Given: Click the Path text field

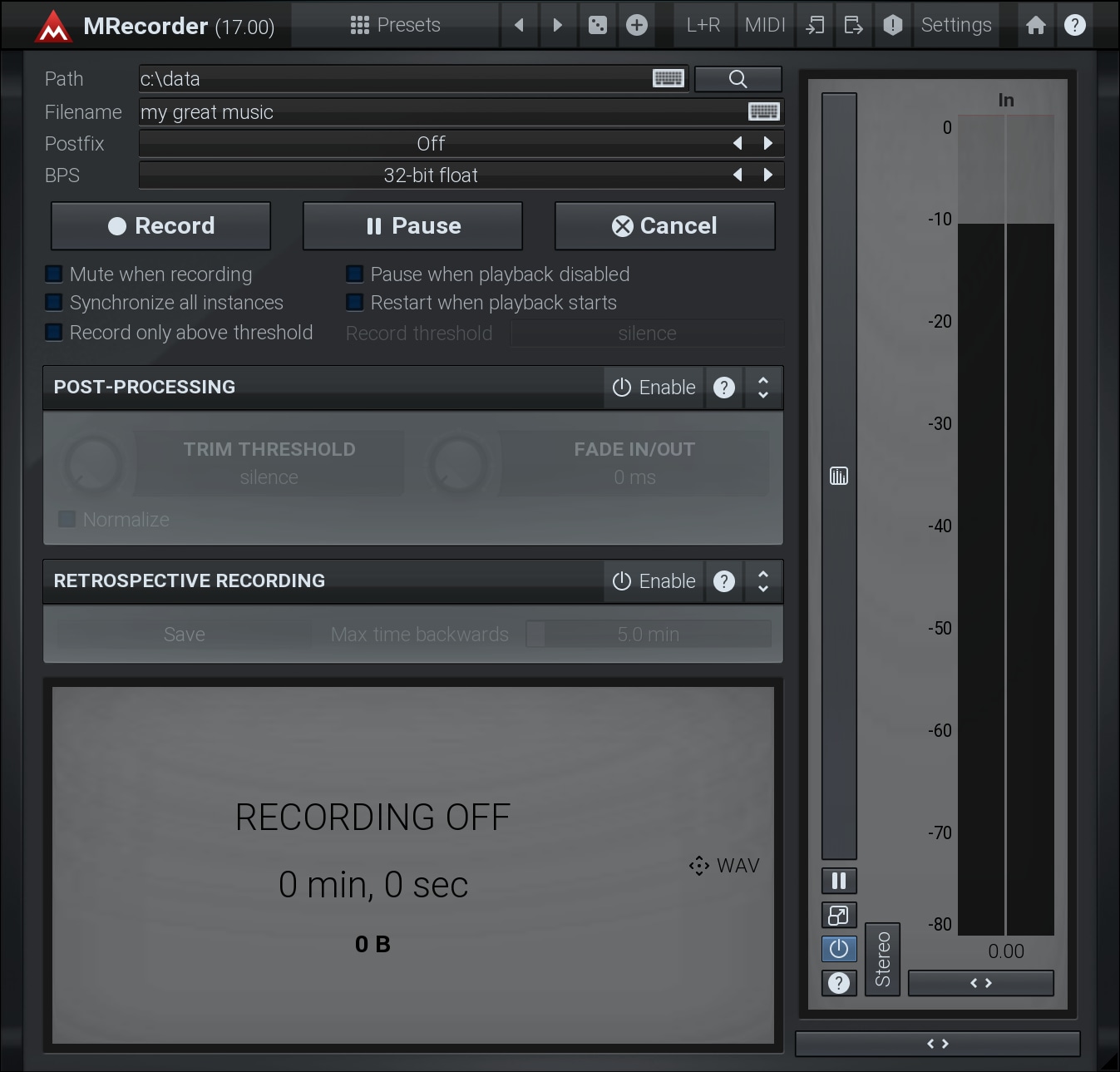Looking at the screenshot, I should pyautogui.click(x=391, y=79).
